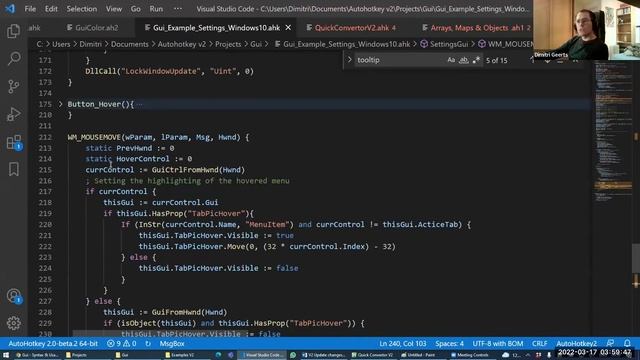Screen dimensions: 640x360
Task: Open the Extensions view
Action: click(x=13, y=142)
